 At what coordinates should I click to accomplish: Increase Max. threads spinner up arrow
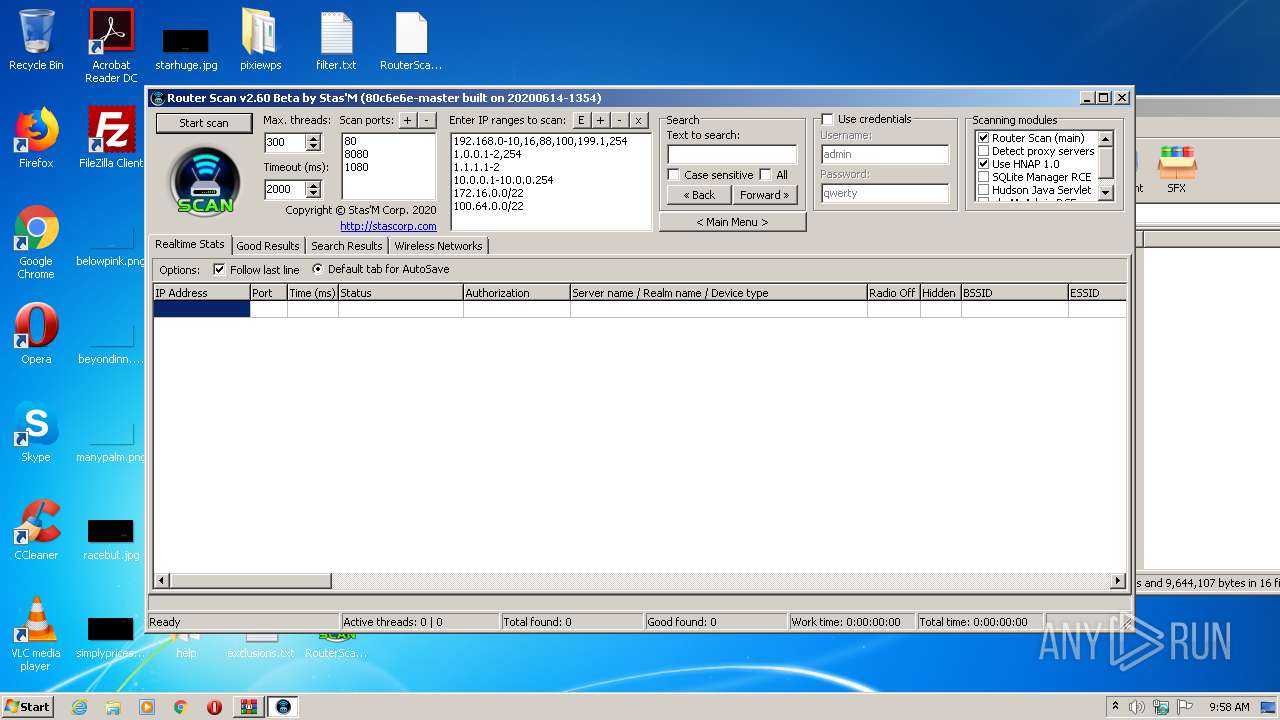[x=314, y=138]
